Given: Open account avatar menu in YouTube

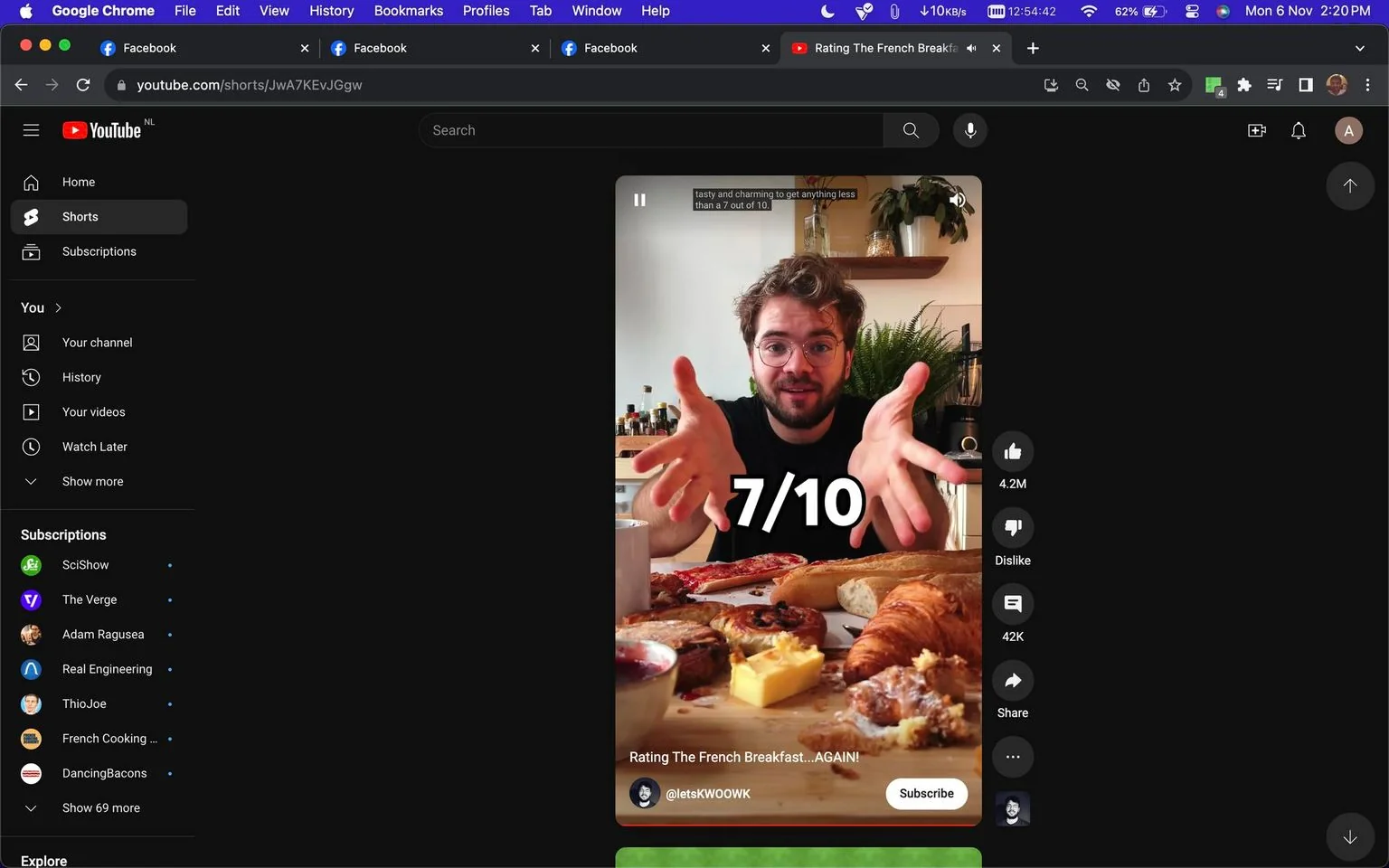Looking at the screenshot, I should click(x=1348, y=130).
